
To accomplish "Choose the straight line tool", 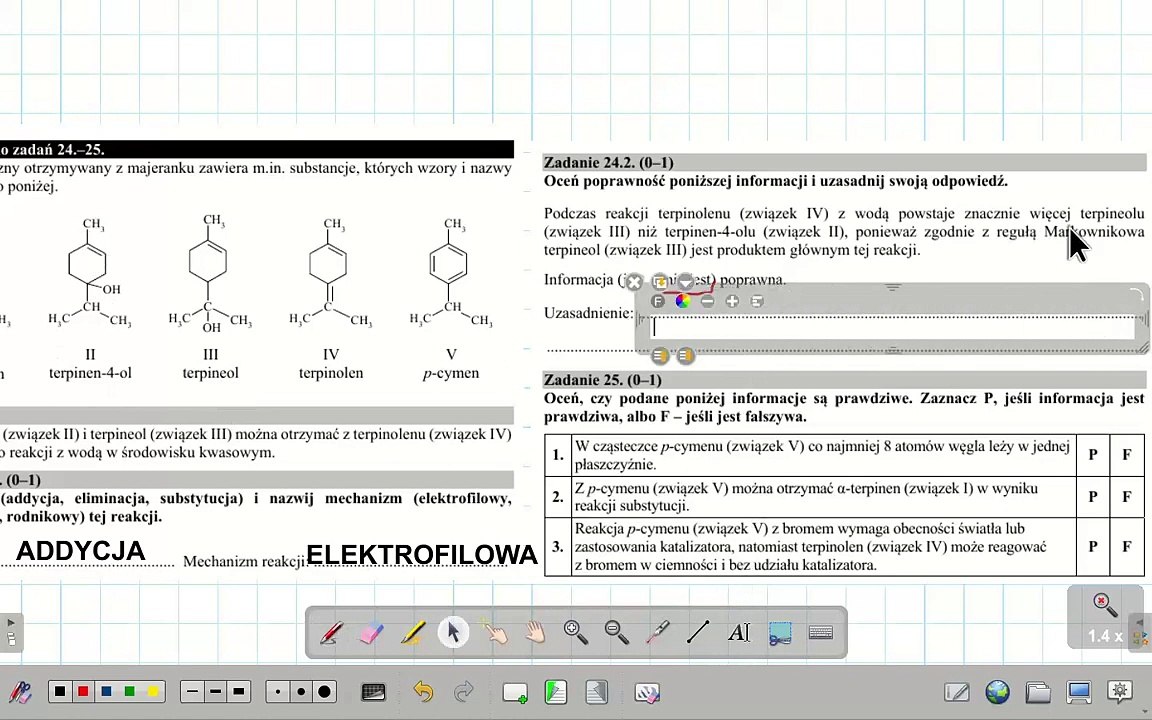I will (698, 632).
